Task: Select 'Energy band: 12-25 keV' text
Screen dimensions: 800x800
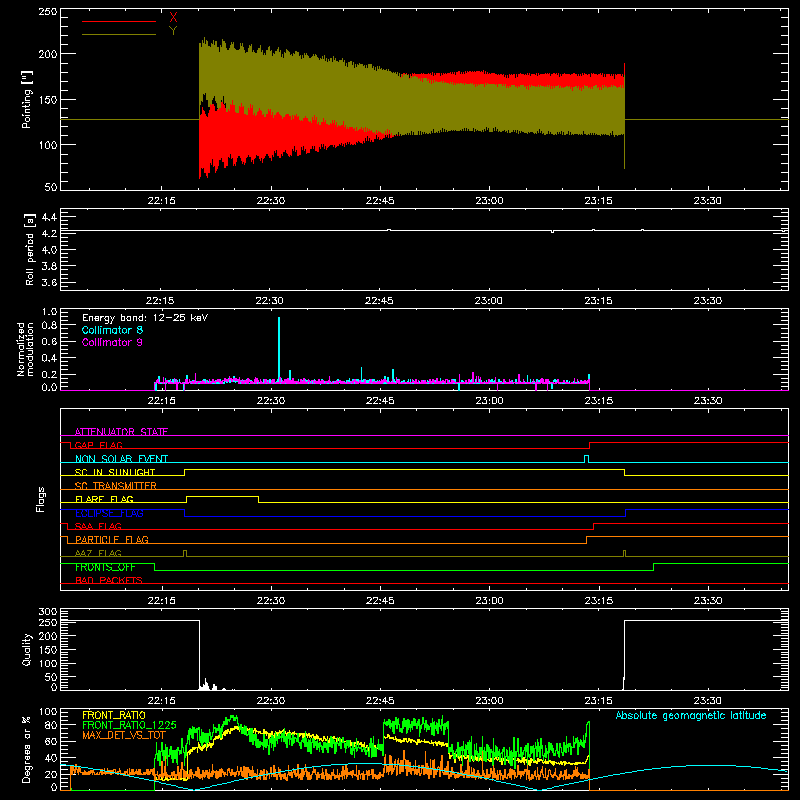Action: tap(145, 318)
